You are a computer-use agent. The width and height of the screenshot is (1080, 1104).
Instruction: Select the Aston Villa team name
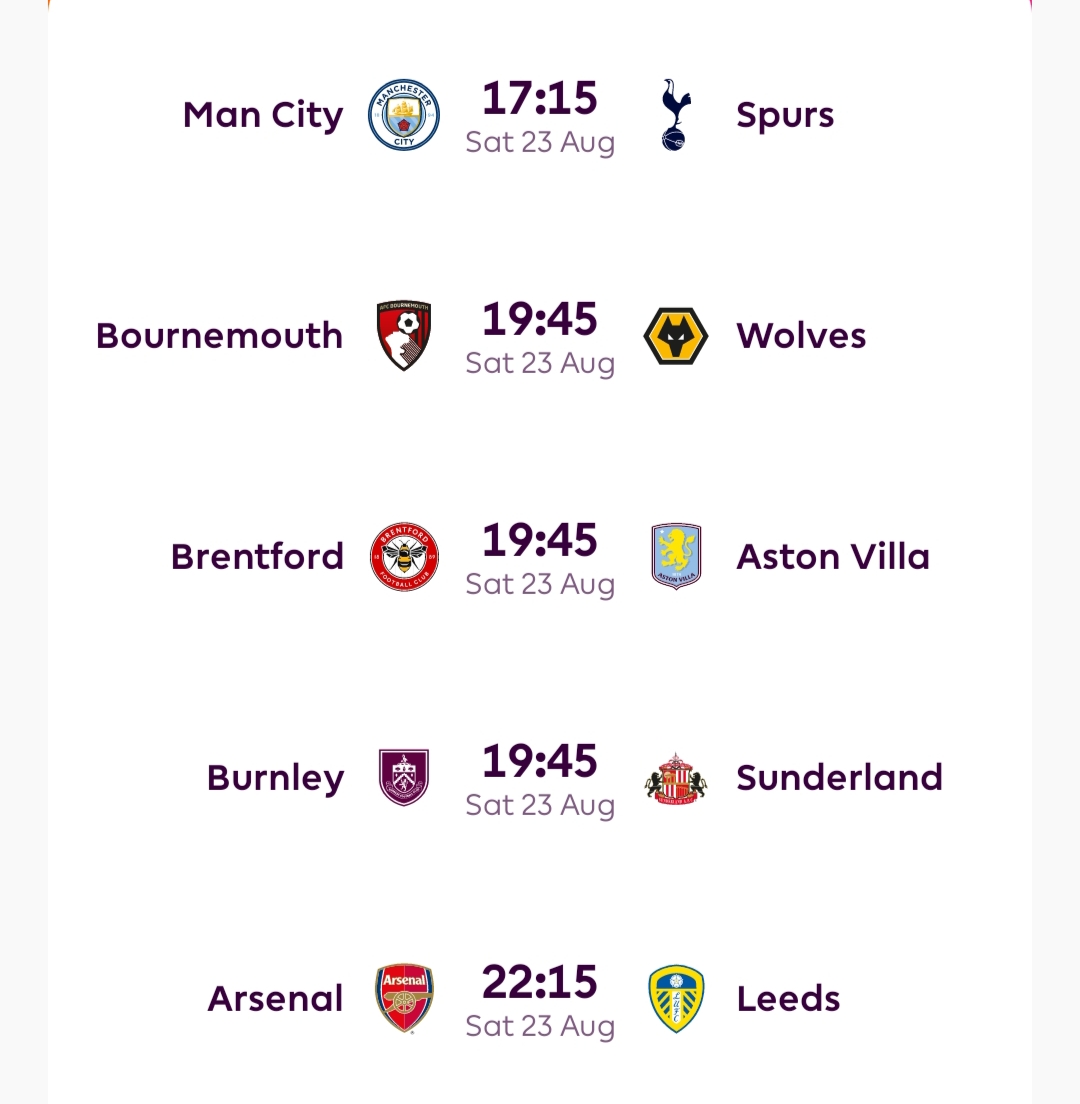[x=833, y=557]
